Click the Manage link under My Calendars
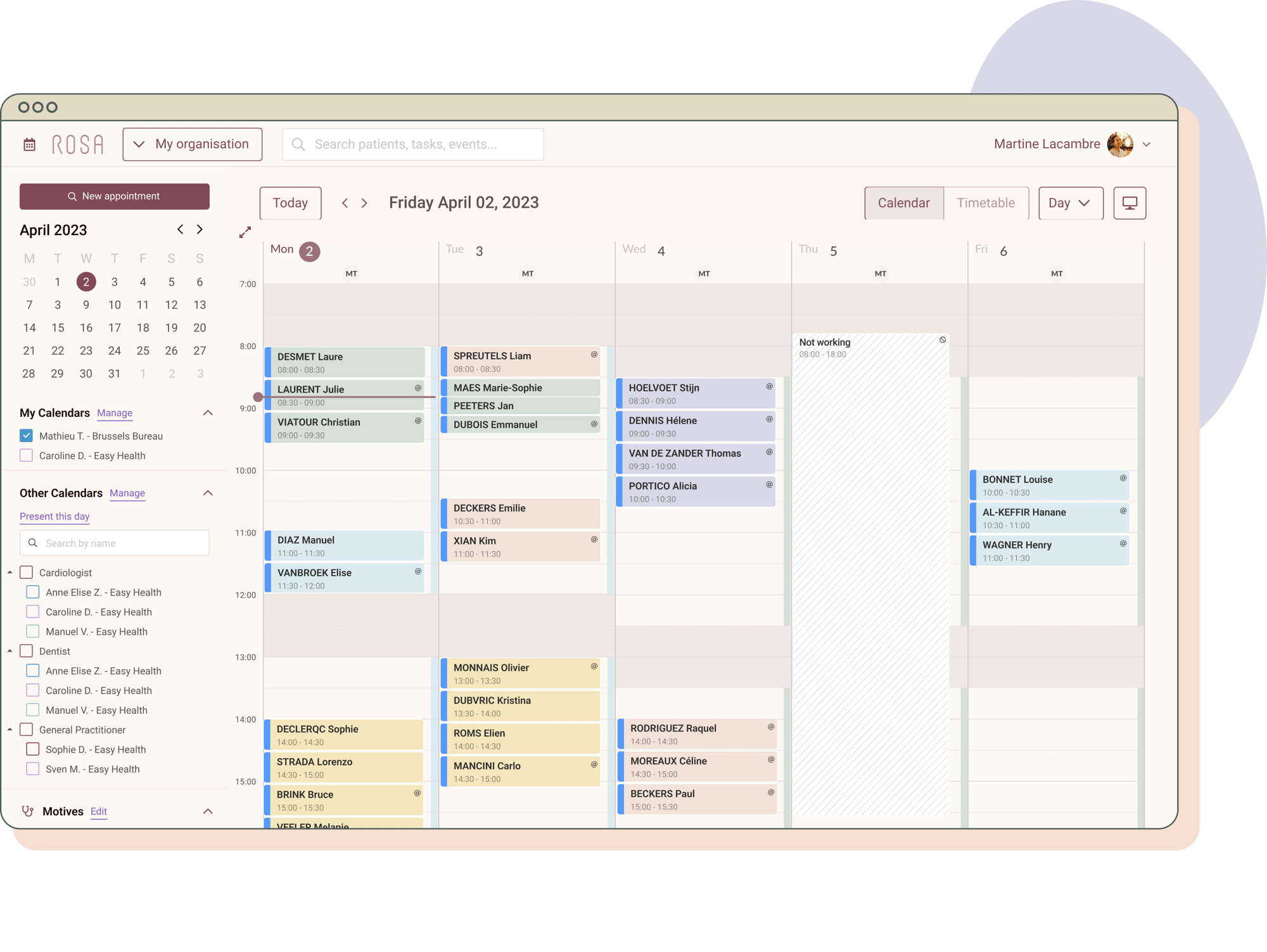The image size is (1267, 952). 115,412
